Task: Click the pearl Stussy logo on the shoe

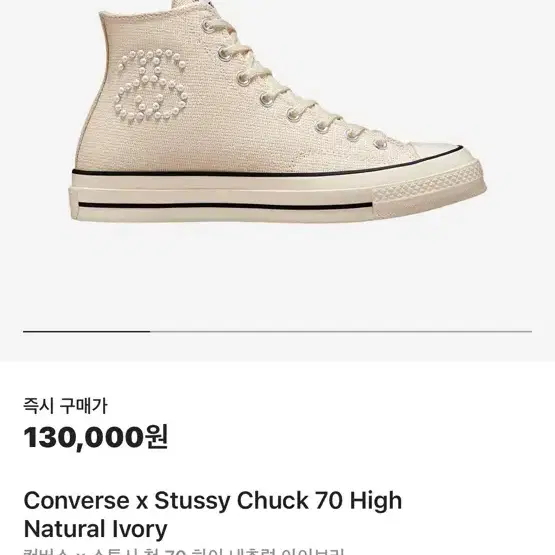Action: click(151, 86)
